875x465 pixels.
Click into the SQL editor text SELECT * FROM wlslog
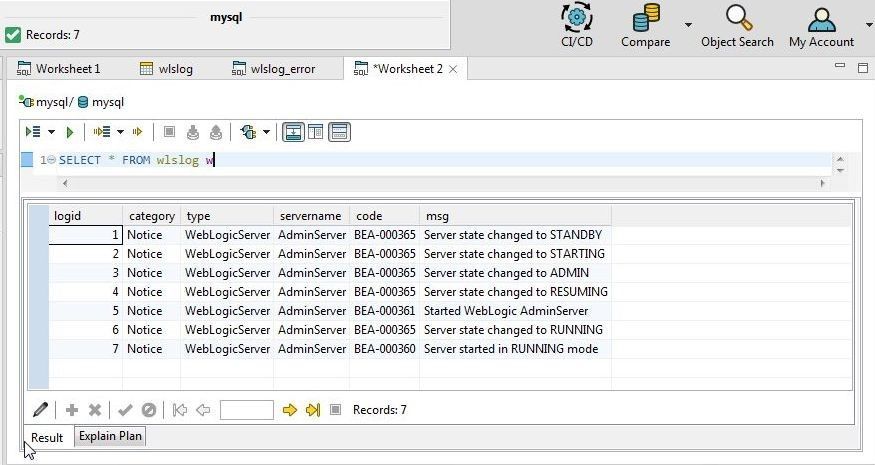click(x=129, y=160)
